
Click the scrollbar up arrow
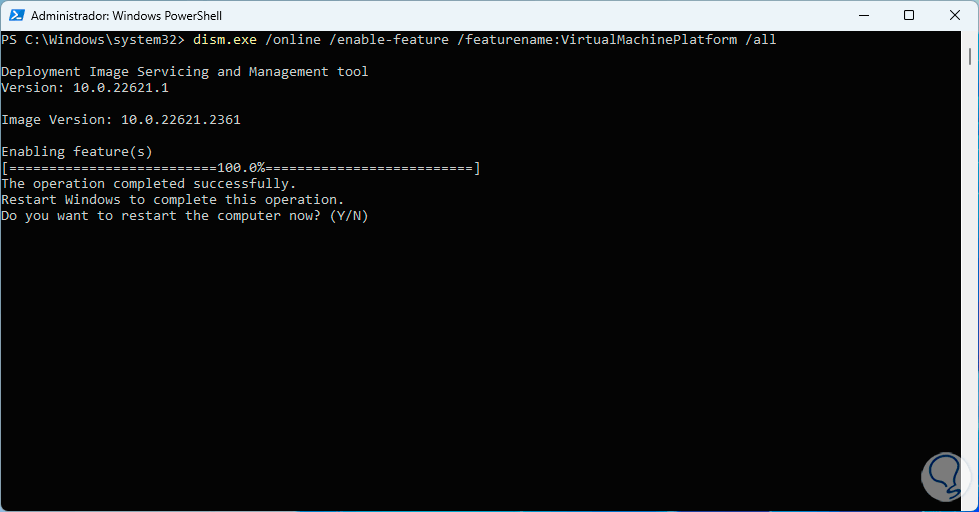[x=970, y=38]
